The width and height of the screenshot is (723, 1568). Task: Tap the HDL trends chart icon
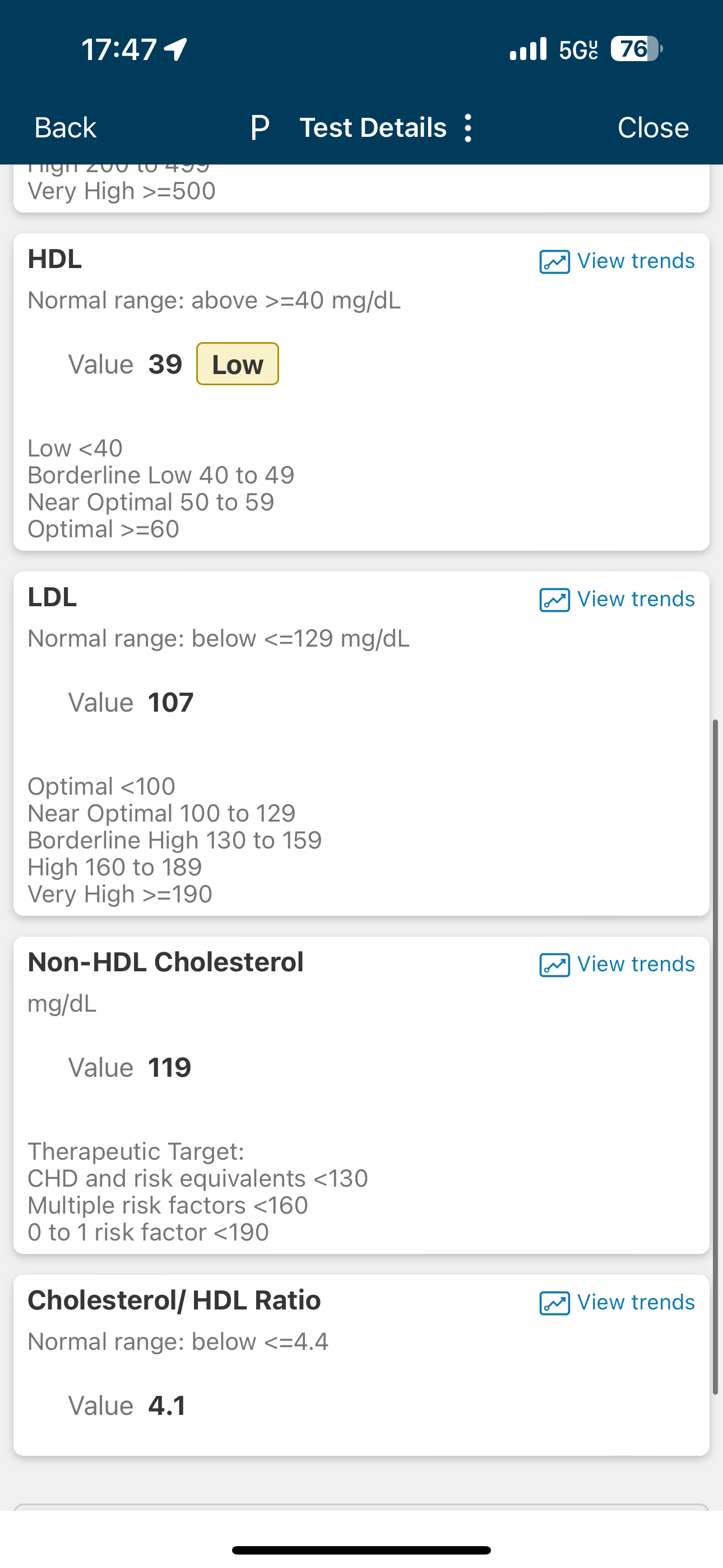[554, 262]
